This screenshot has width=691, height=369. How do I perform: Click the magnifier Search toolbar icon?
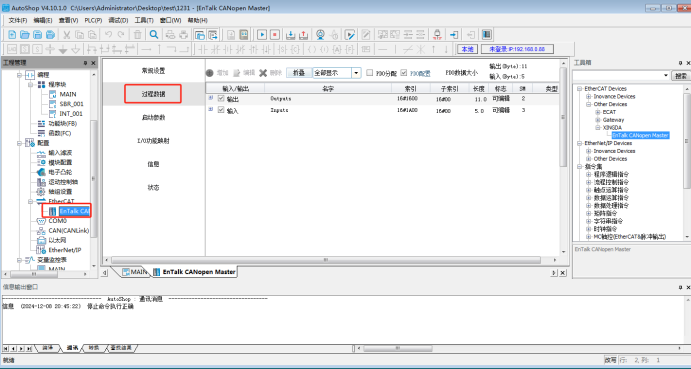click(154, 34)
